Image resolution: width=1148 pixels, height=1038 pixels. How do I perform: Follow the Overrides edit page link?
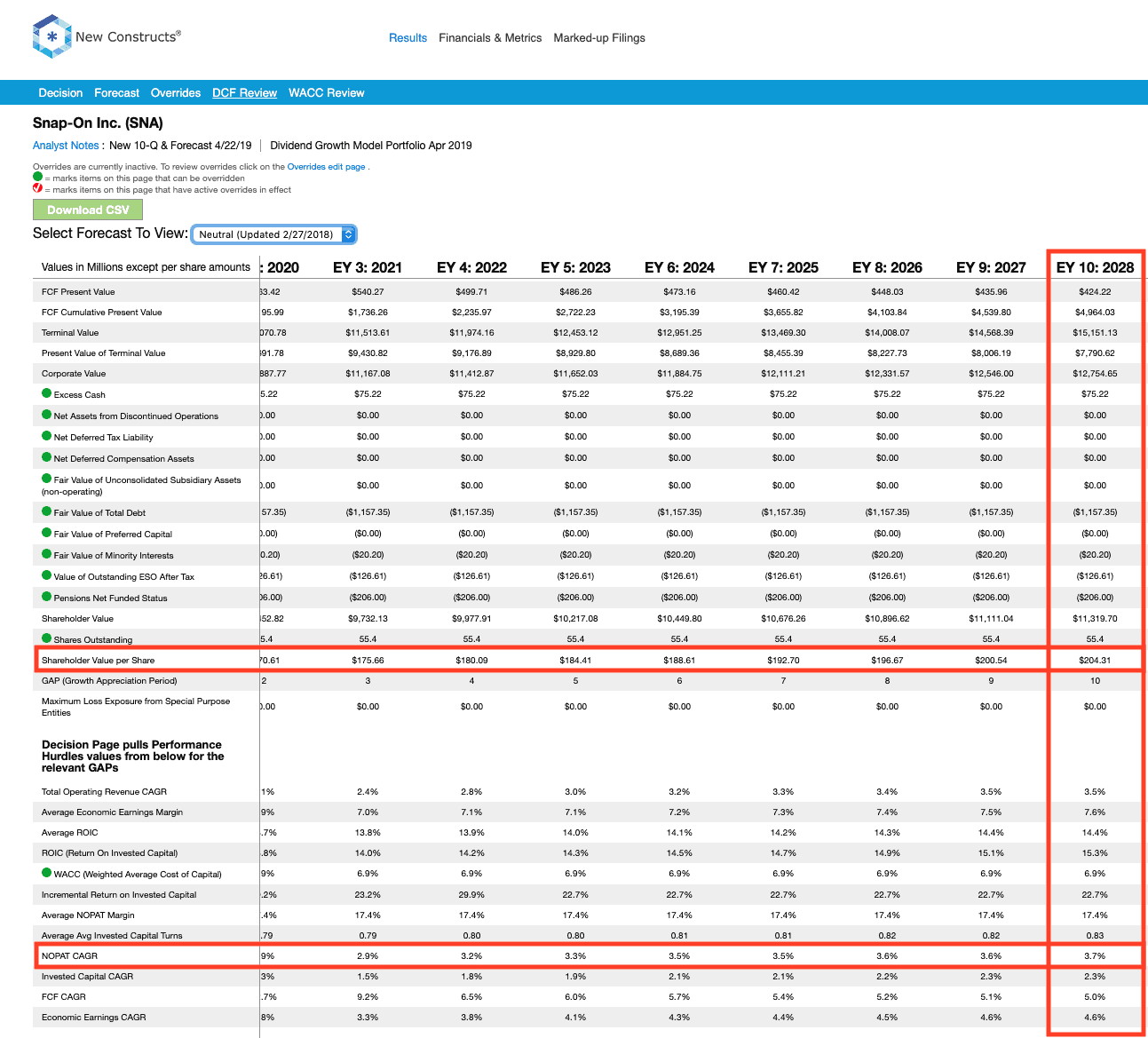326,167
